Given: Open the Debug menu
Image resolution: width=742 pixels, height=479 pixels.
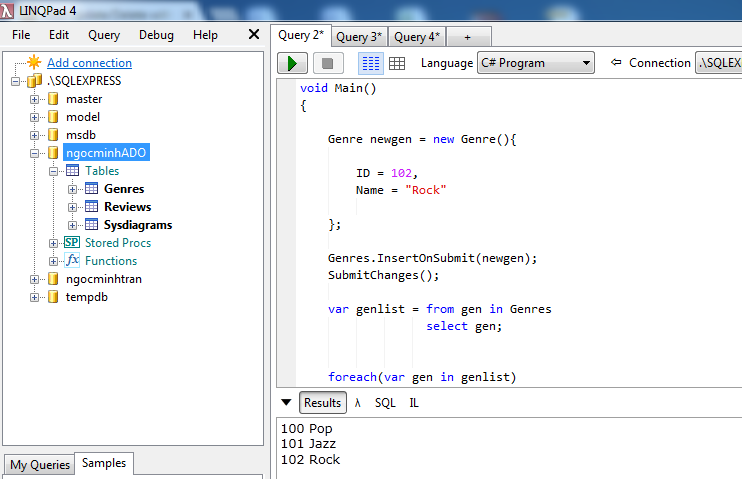Looking at the screenshot, I should 156,35.
